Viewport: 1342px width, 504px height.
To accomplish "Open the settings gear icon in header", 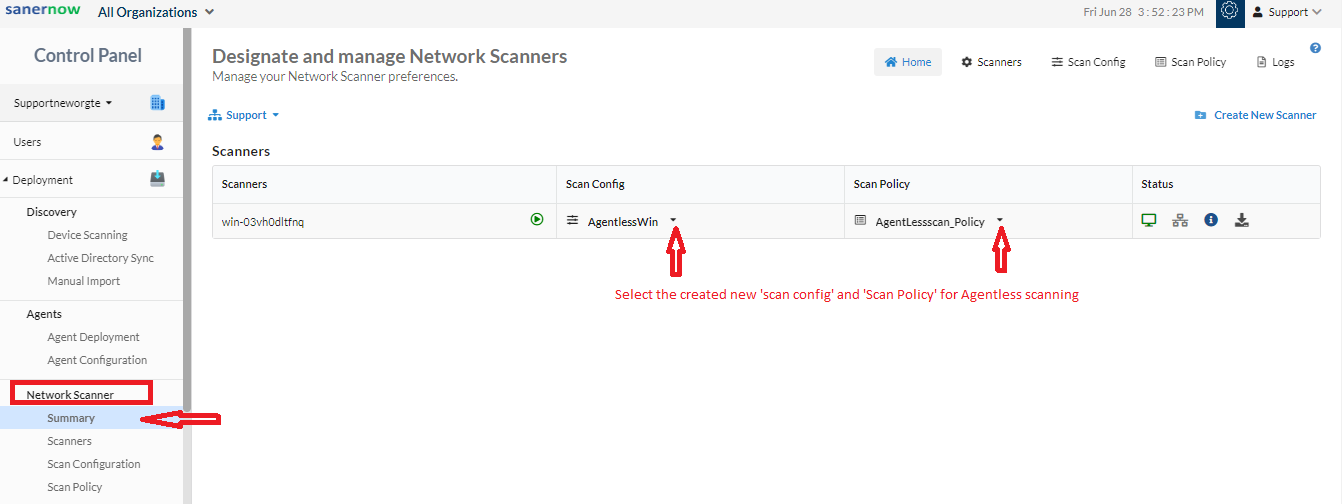I will tap(1230, 12).
